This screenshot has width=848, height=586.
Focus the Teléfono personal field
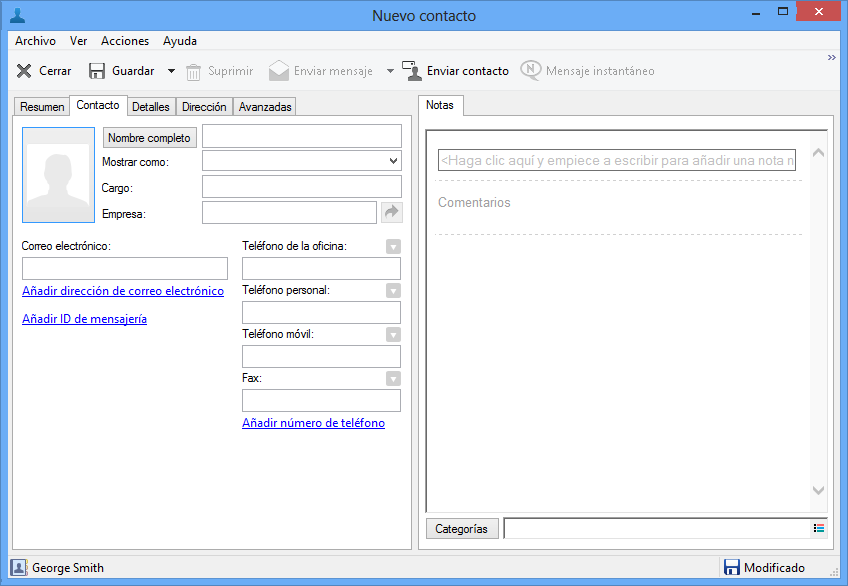click(x=321, y=312)
